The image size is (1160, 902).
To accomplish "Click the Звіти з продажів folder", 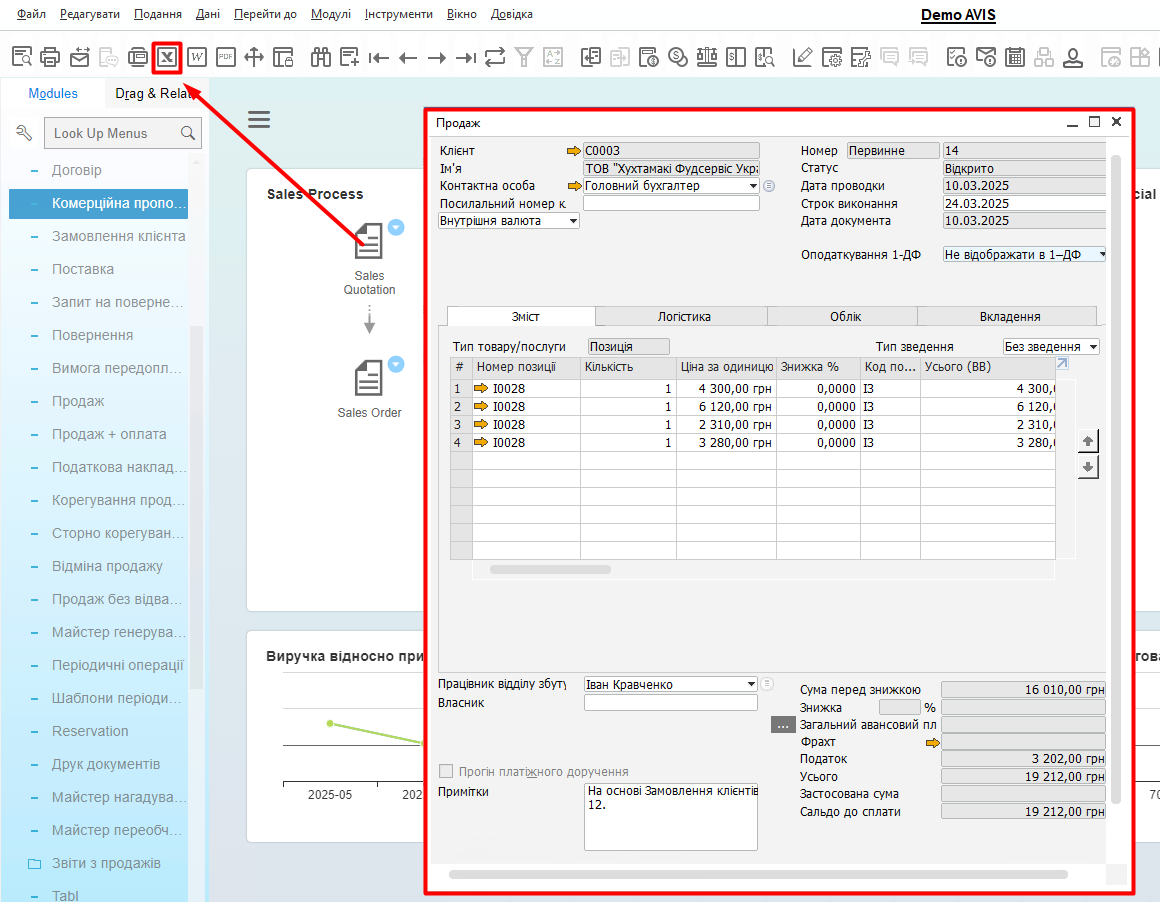I will click(105, 863).
